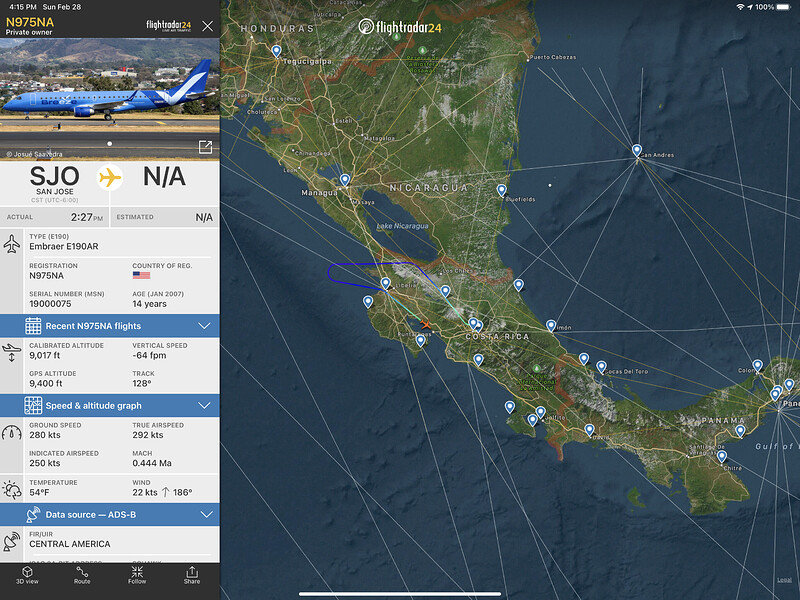
Task: Tap the true airspeed 292 kts value
Action: click(148, 435)
